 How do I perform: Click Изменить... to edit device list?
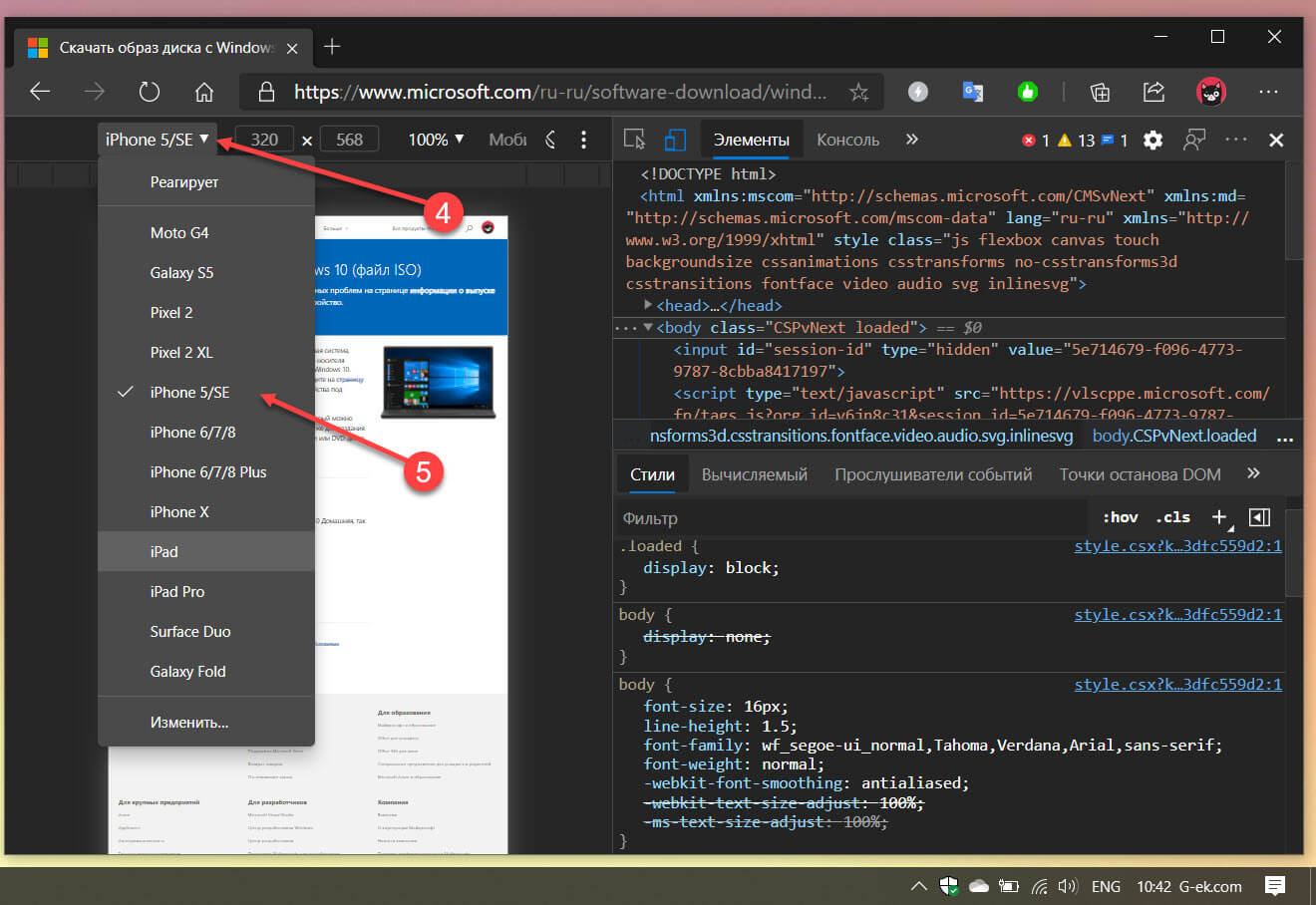click(206, 722)
